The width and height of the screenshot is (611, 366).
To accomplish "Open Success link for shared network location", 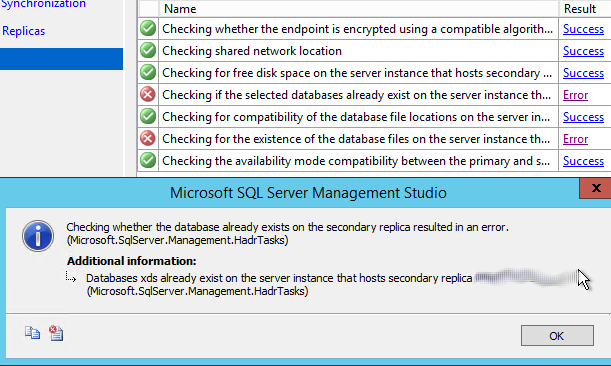I will point(583,51).
